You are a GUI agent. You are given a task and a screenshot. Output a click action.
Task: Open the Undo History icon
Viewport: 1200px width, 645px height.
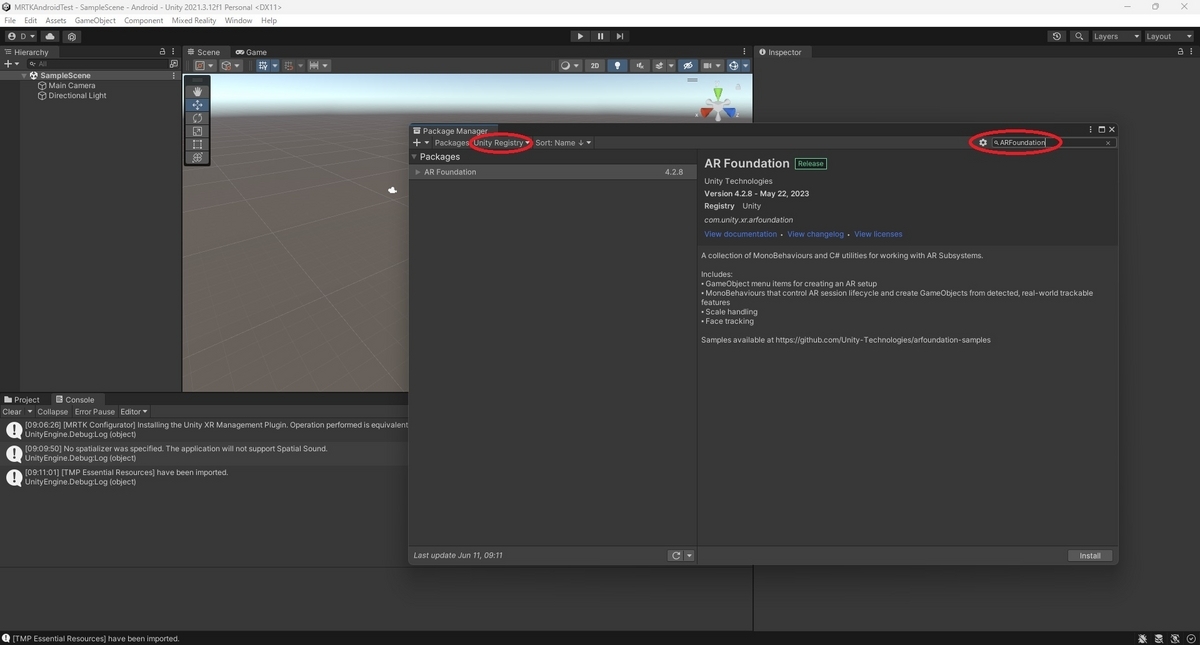pyautogui.click(x=1057, y=36)
